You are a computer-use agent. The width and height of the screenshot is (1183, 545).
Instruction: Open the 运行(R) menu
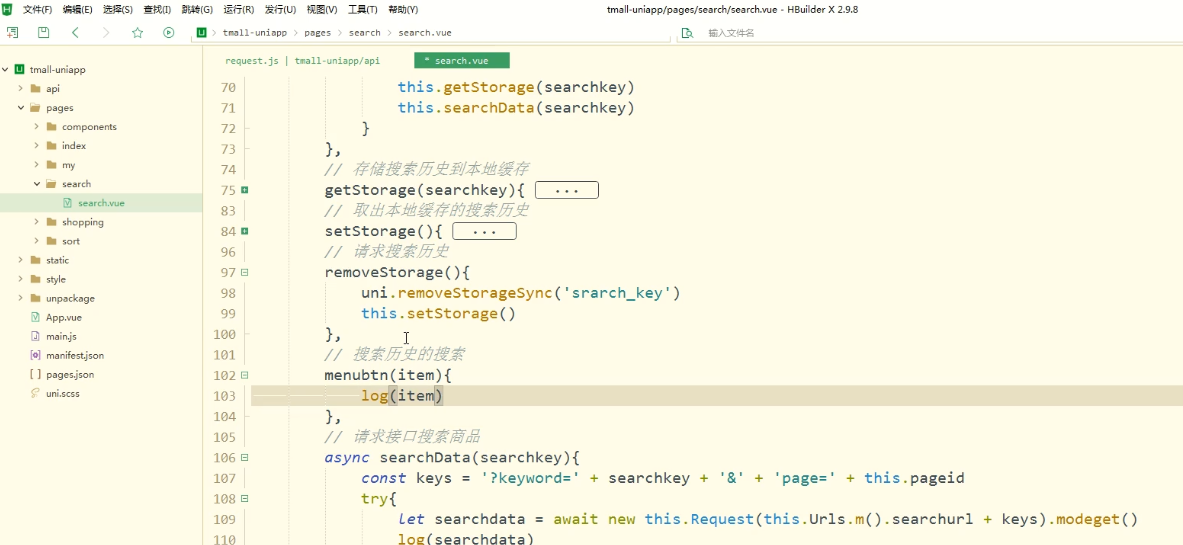click(238, 10)
